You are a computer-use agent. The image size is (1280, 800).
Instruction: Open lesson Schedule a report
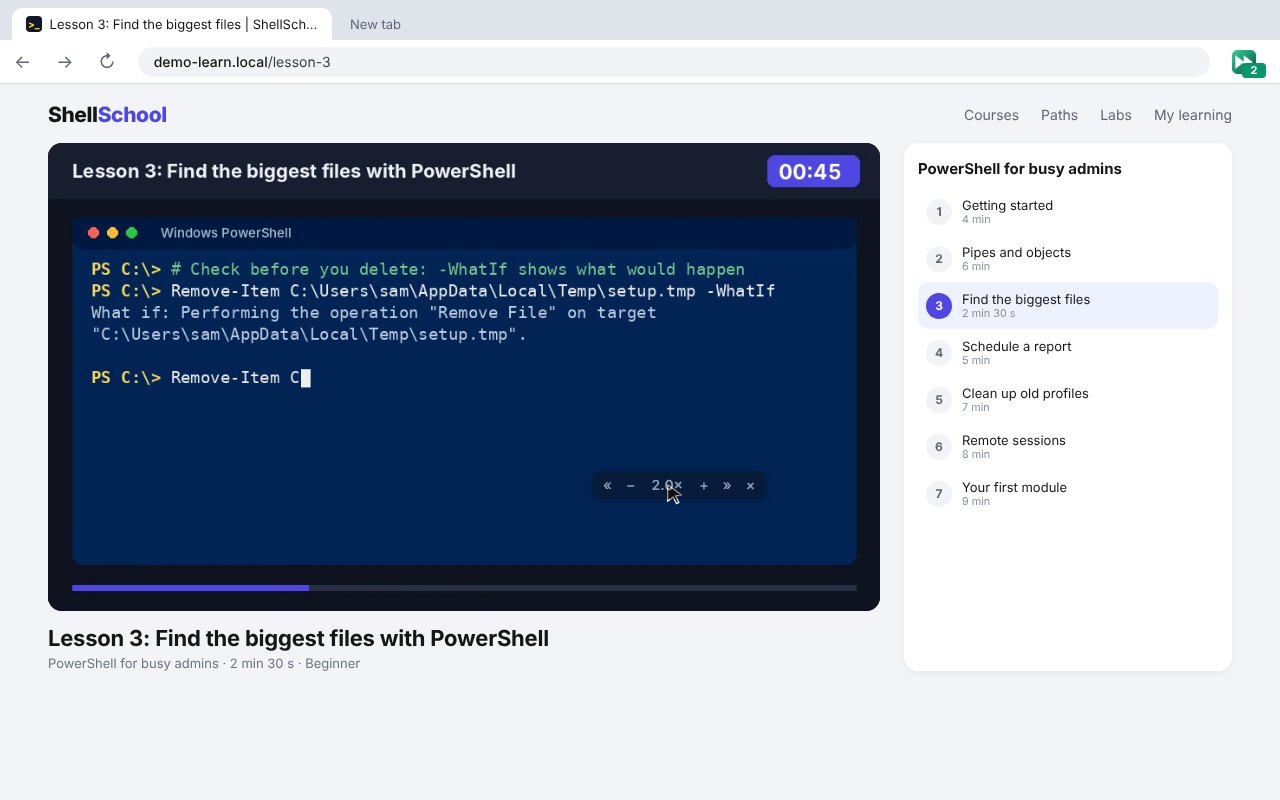[x=1068, y=353]
